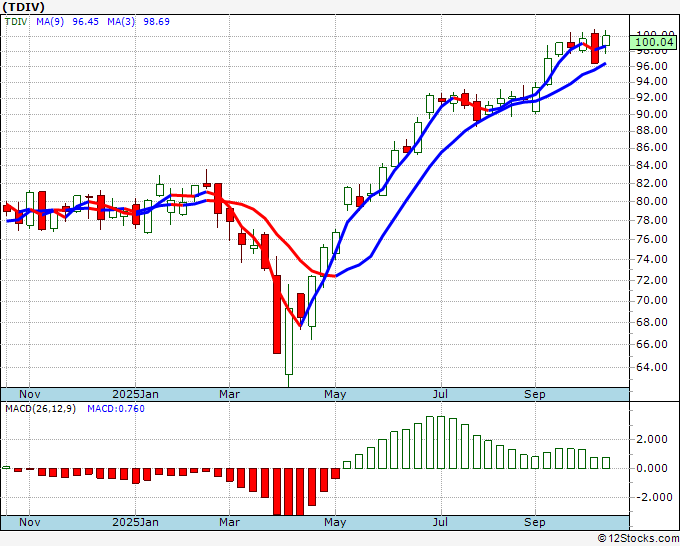Image resolution: width=680 pixels, height=546 pixels.
Task: Click the 82.00 price axis label
Action: 652,183
